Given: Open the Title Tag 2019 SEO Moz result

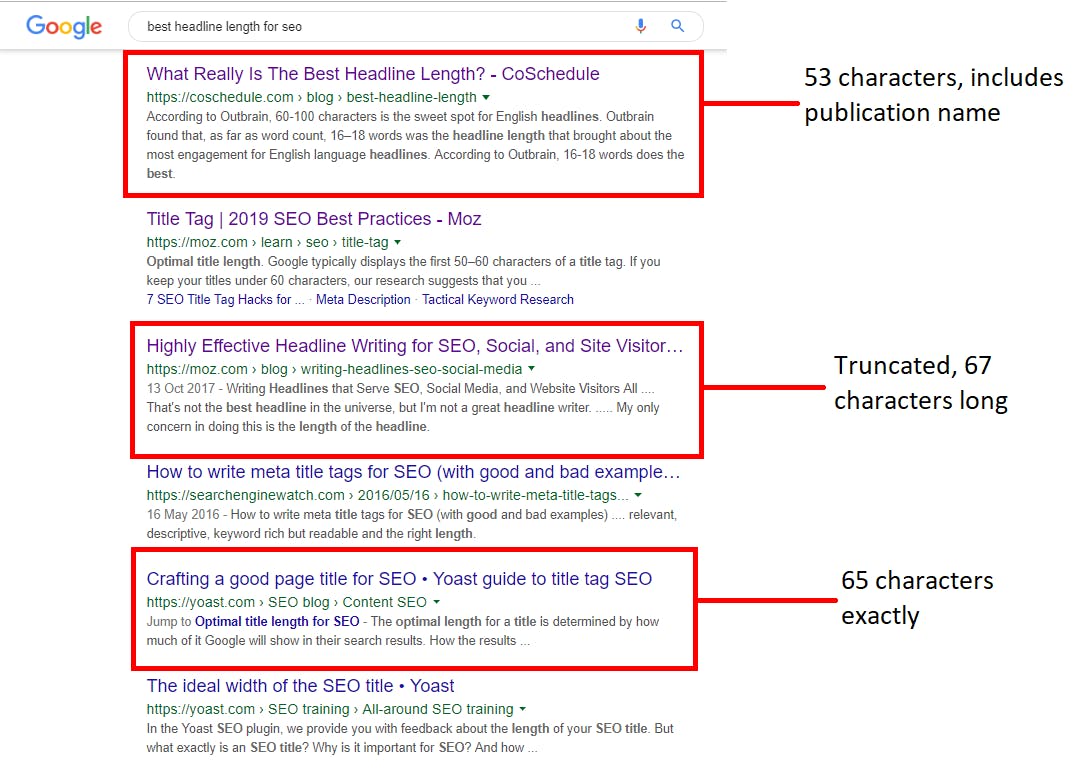Looking at the screenshot, I should [x=314, y=219].
